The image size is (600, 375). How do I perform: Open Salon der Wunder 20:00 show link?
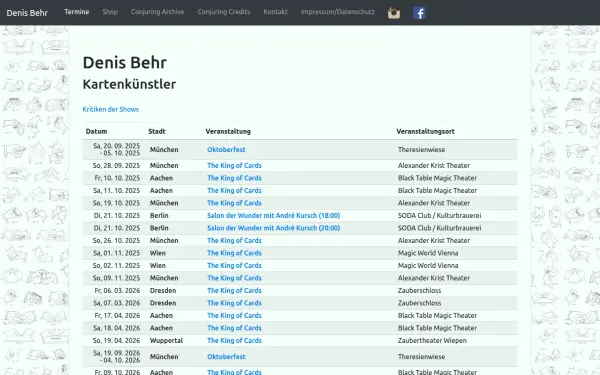[274, 228]
